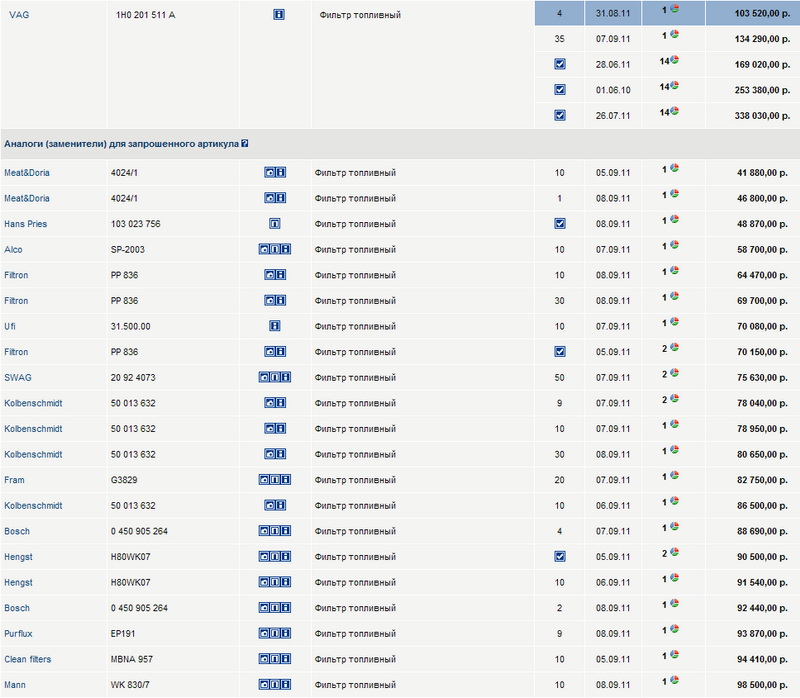The width and height of the screenshot is (800, 698).
Task: Open the info icon in the 46 800,00 р. Meat&Doria row
Action: tap(281, 198)
